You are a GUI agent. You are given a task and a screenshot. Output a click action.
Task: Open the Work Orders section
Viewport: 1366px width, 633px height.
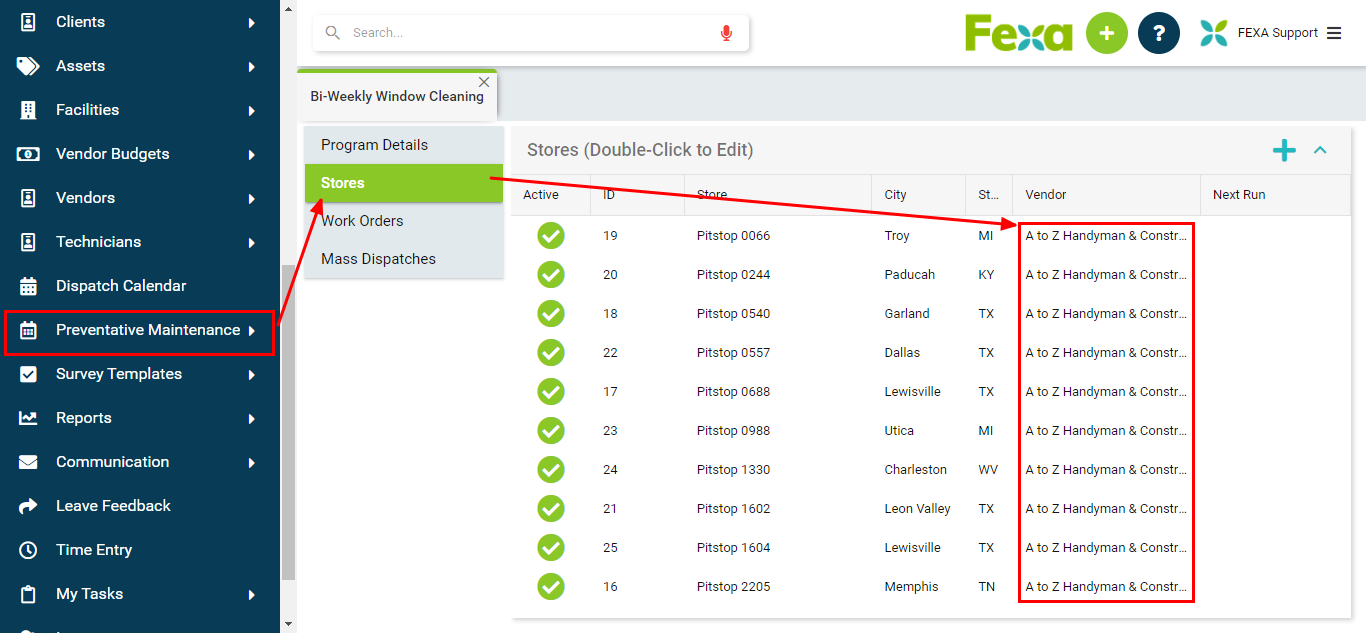[404, 221]
